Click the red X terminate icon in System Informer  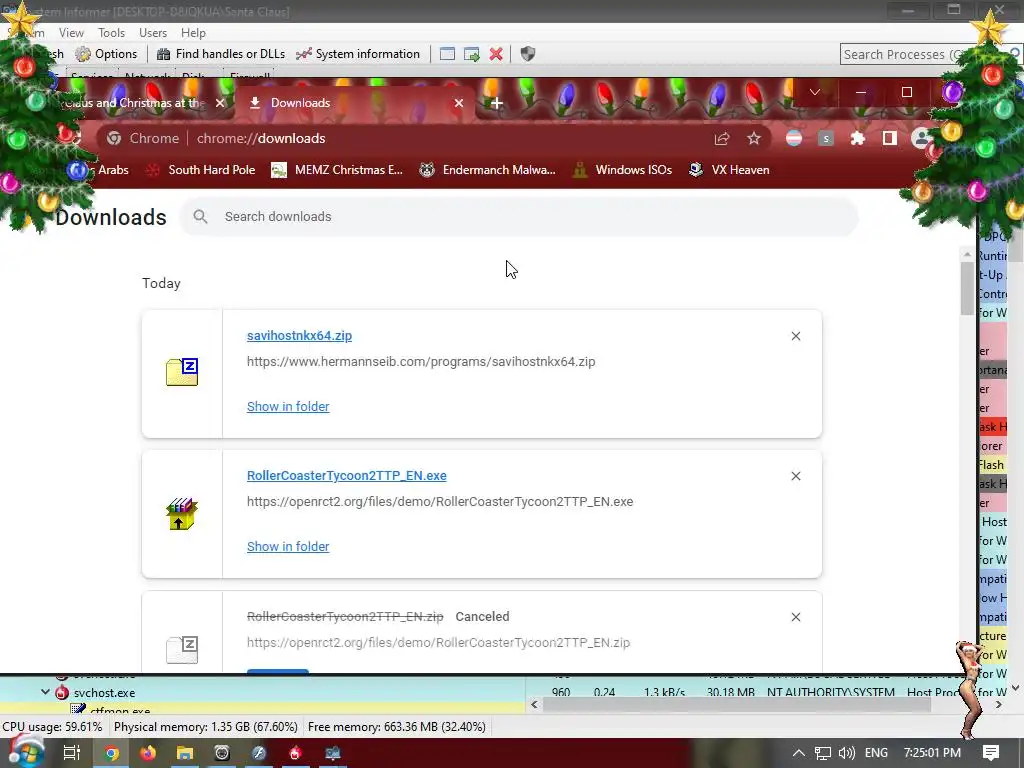[496, 54]
